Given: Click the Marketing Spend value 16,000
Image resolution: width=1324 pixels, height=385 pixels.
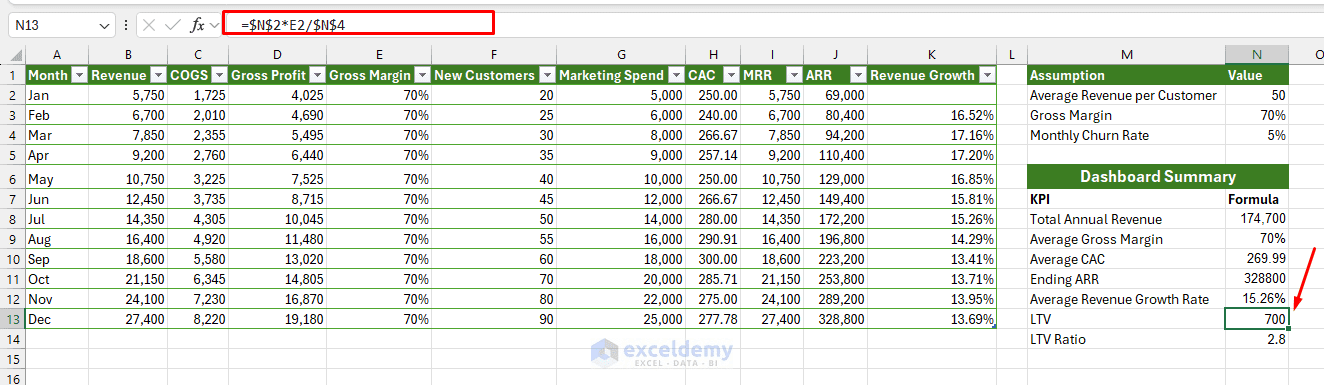Looking at the screenshot, I should pyautogui.click(x=621, y=239).
